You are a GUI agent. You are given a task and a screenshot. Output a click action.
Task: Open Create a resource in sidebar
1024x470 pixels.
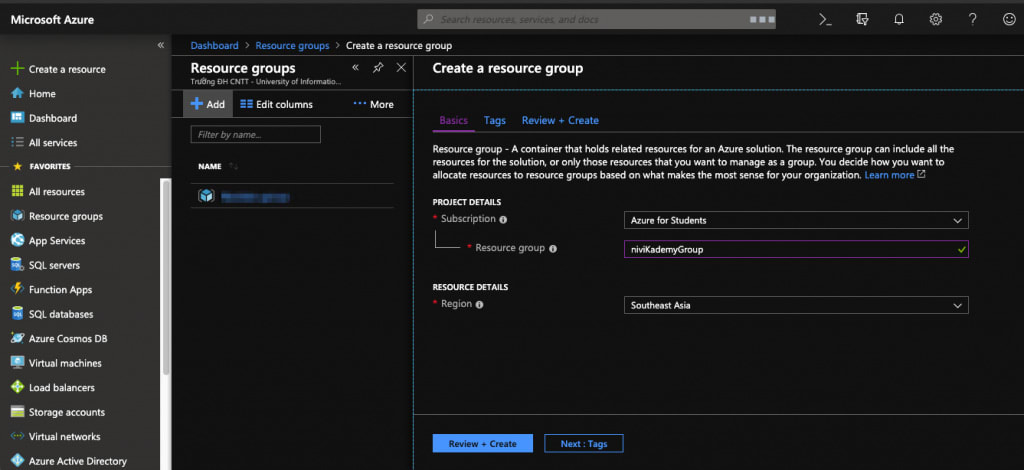[67, 69]
